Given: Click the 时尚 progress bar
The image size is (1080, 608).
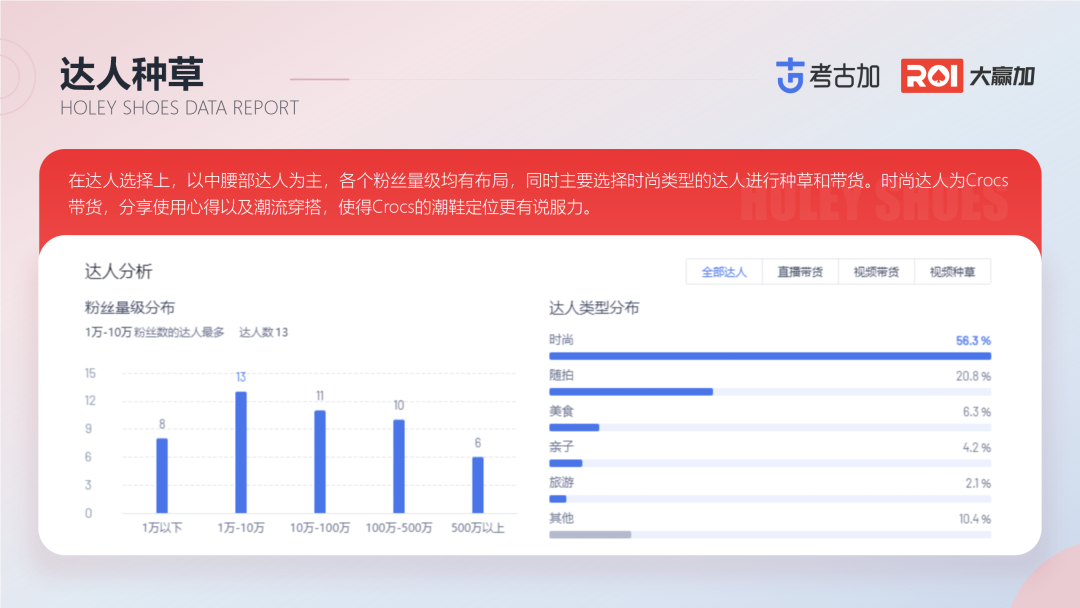Looking at the screenshot, I should click(770, 356).
